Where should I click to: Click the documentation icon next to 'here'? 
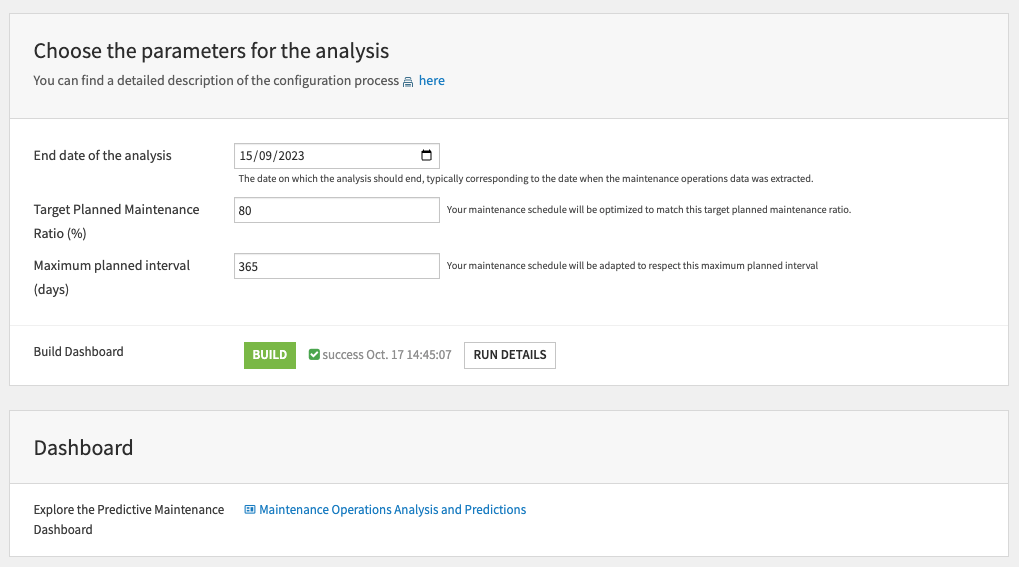[x=408, y=82]
